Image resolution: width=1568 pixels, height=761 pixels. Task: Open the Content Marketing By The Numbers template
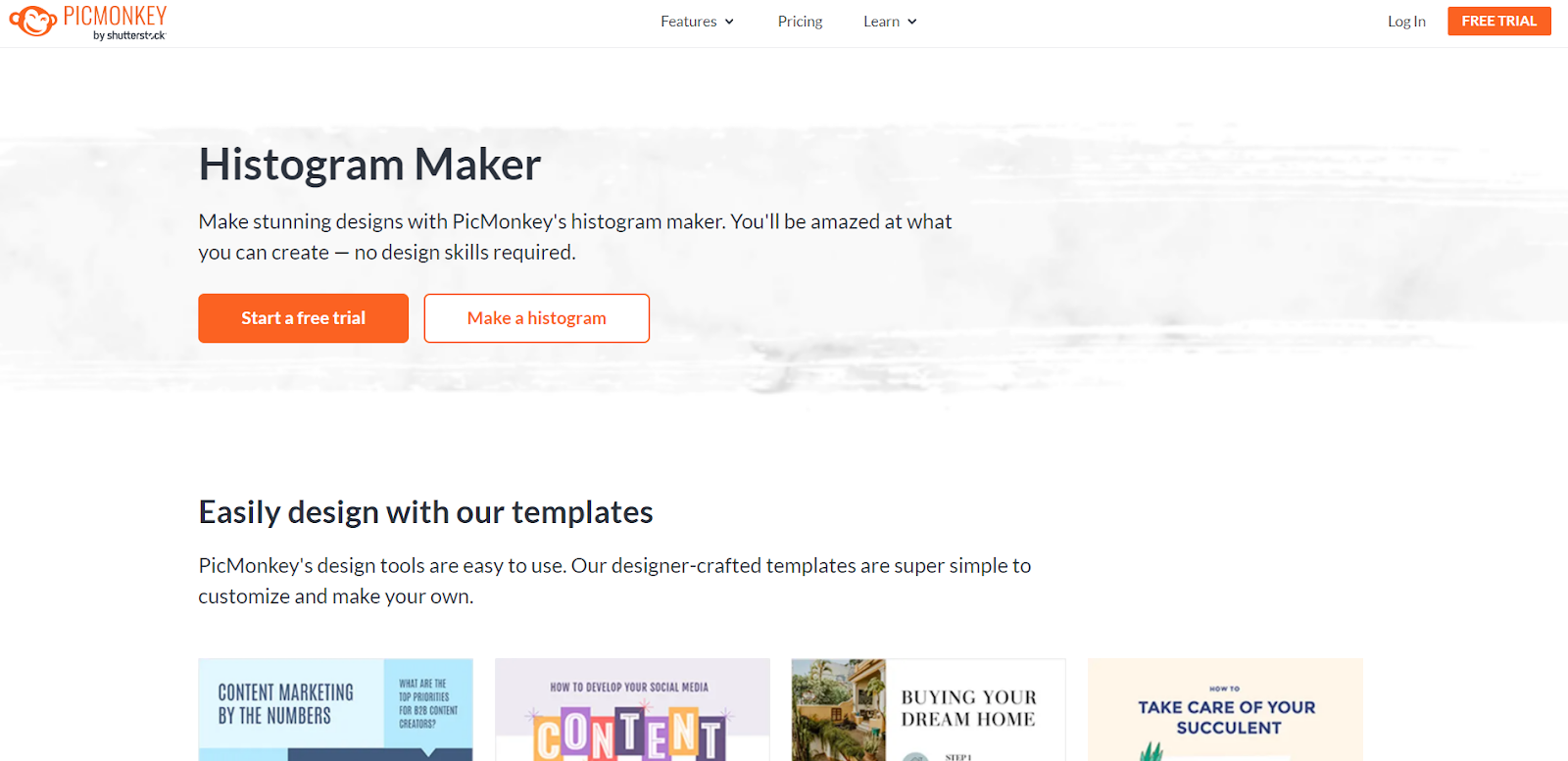coord(335,710)
